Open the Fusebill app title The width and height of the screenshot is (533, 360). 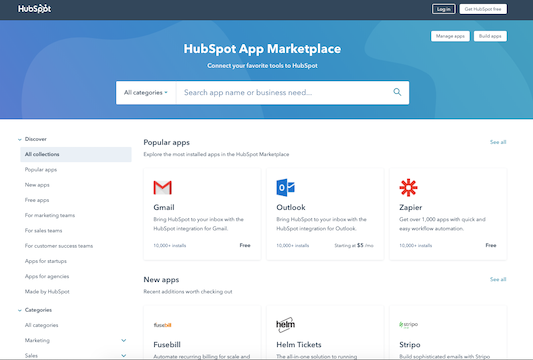[167, 345]
